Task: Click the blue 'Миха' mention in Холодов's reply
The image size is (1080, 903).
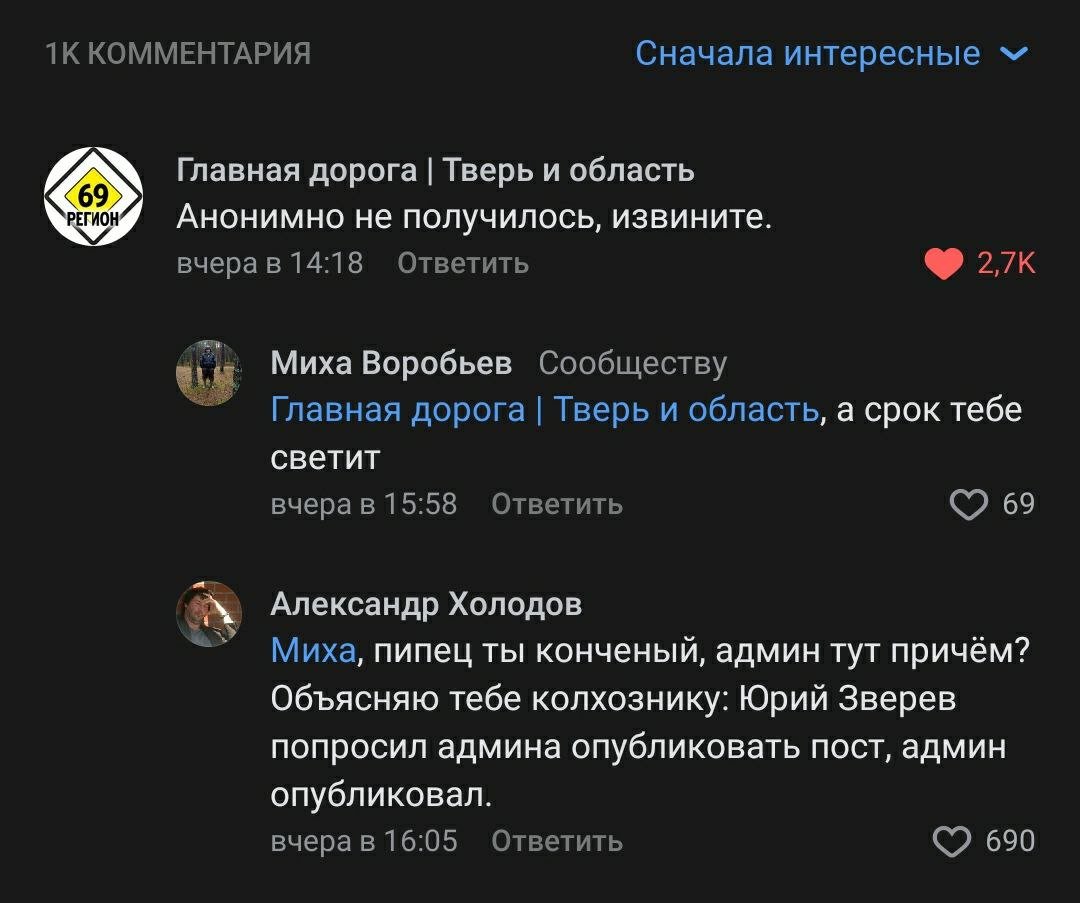Action: [x=313, y=652]
